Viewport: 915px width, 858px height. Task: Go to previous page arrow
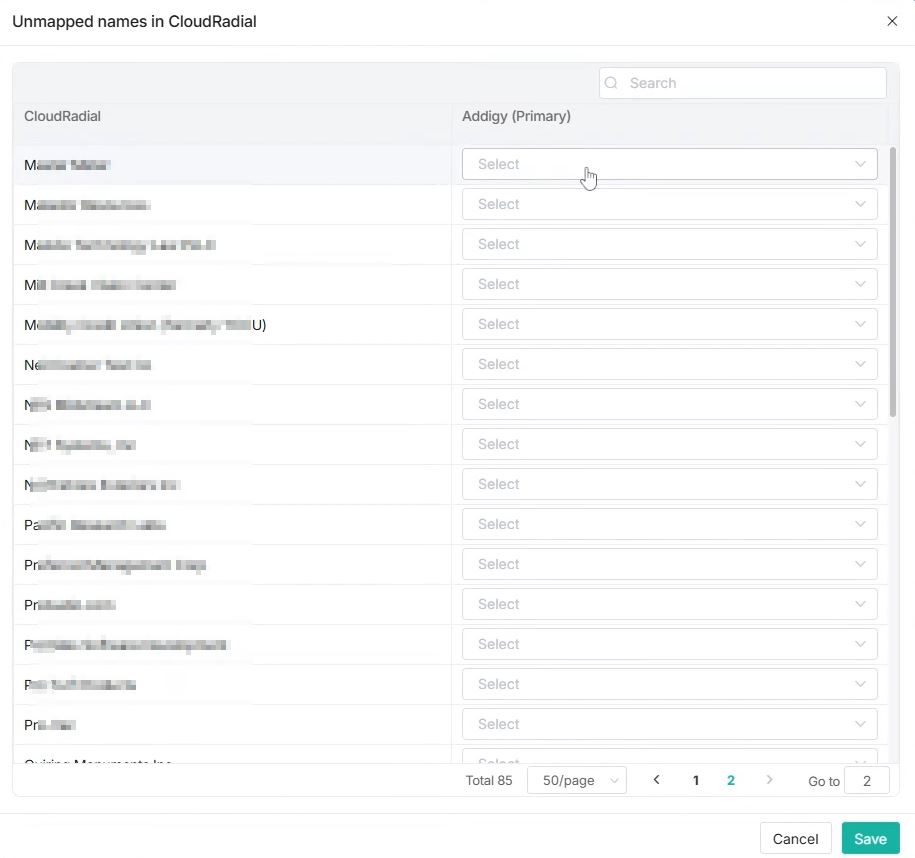[656, 780]
